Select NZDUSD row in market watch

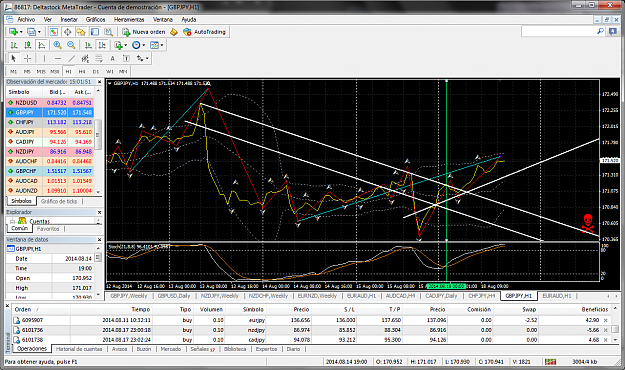click(50, 102)
